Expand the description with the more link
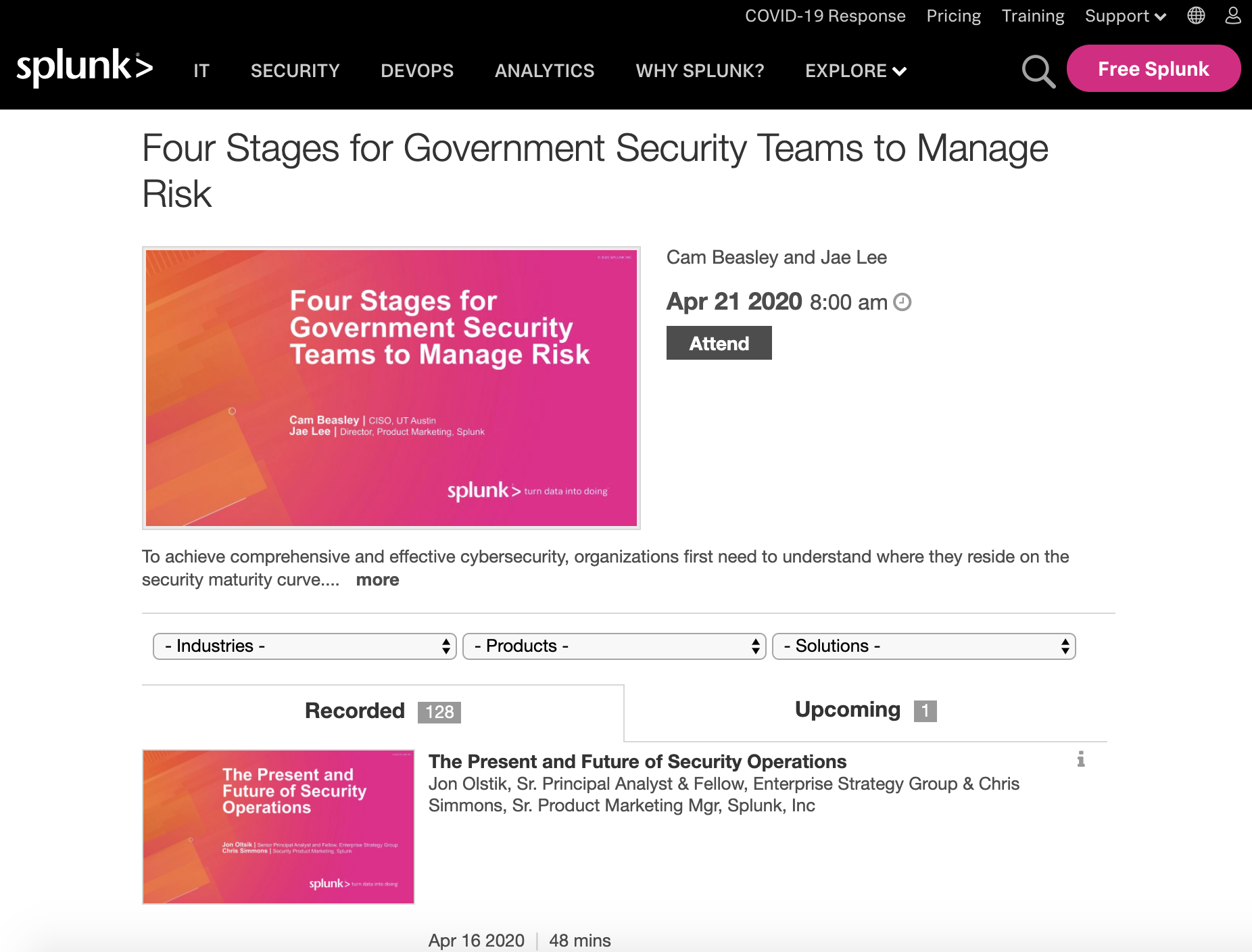This screenshot has height=952, width=1252. (377, 579)
